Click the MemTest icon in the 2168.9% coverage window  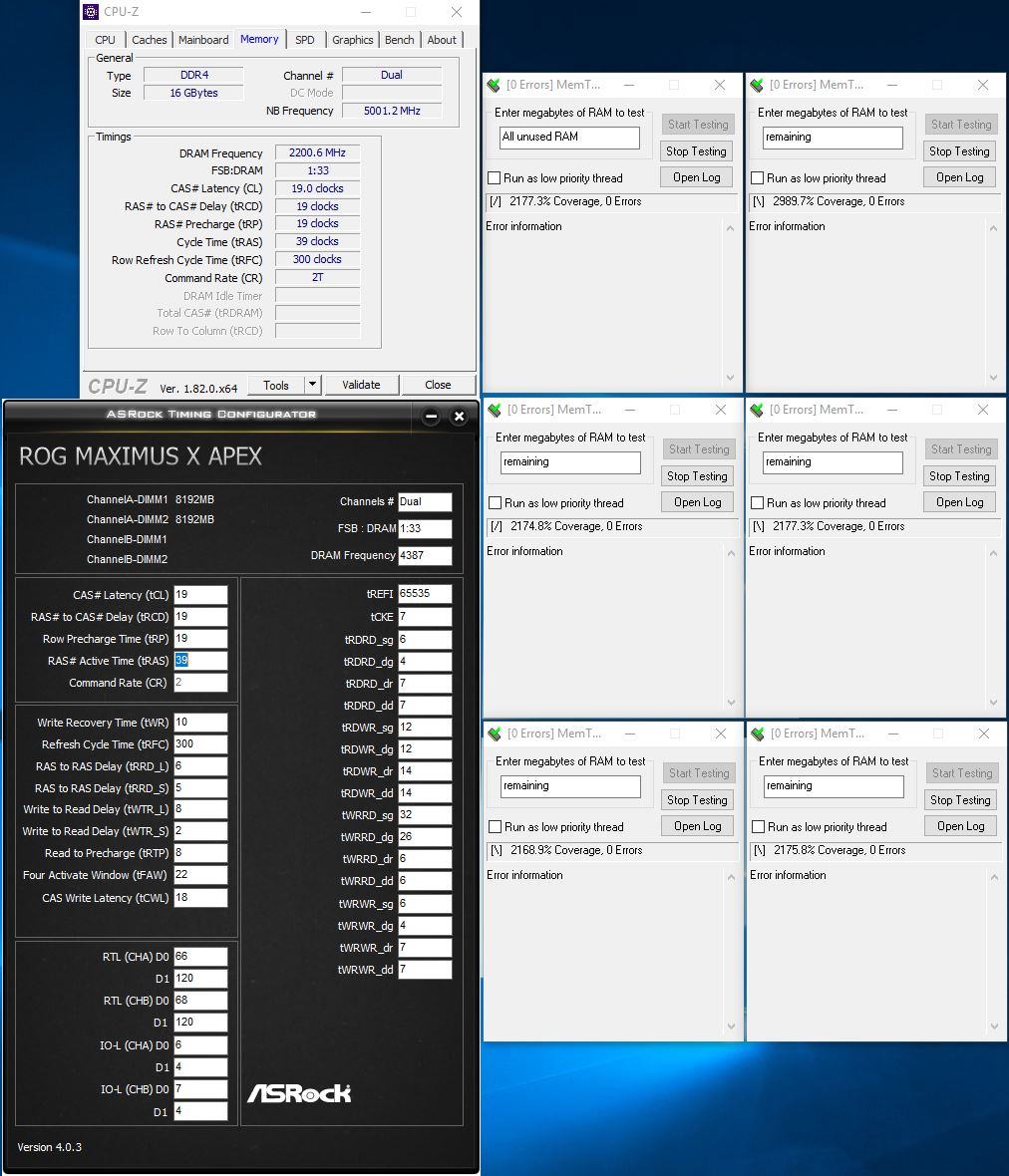[495, 735]
